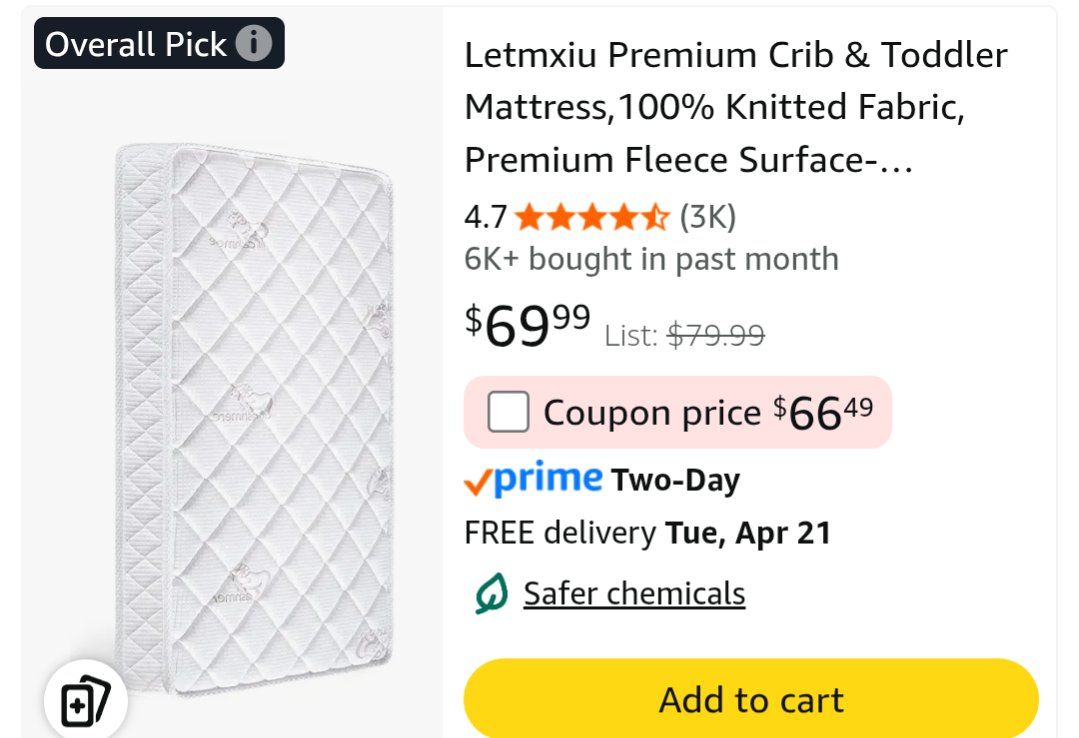Open the Letmxiu Premium Crib Mattress title
The width and height of the screenshot is (1079, 738).
[x=735, y=108]
